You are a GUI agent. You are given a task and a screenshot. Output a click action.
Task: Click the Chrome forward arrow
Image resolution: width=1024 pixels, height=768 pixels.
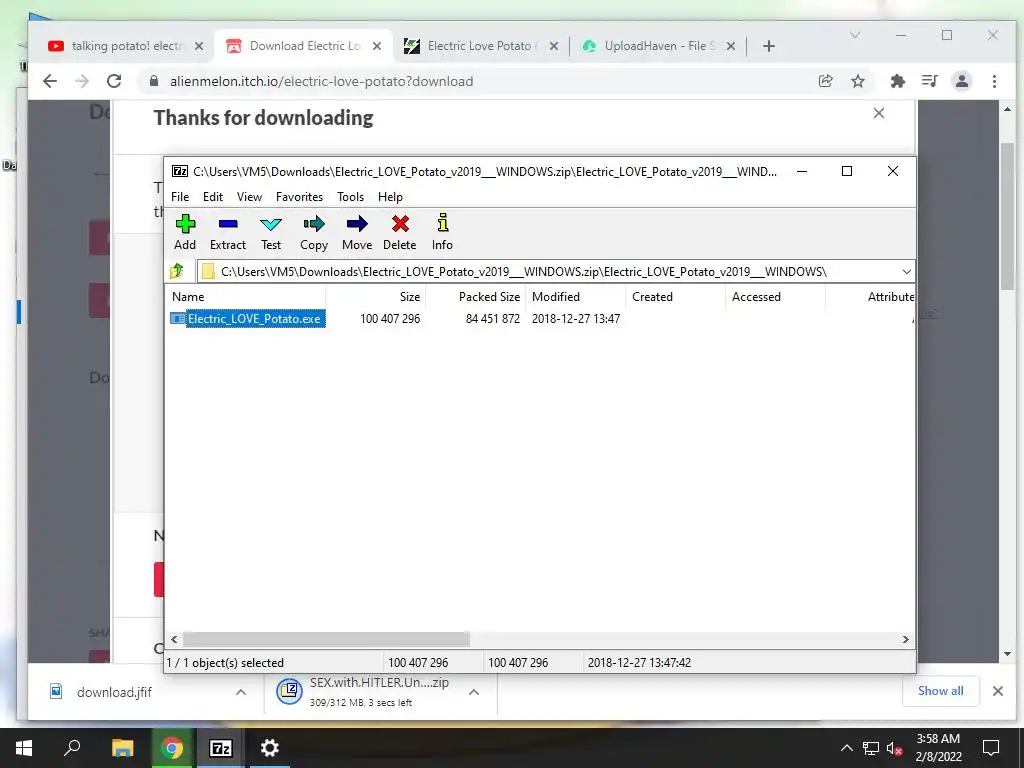point(82,81)
